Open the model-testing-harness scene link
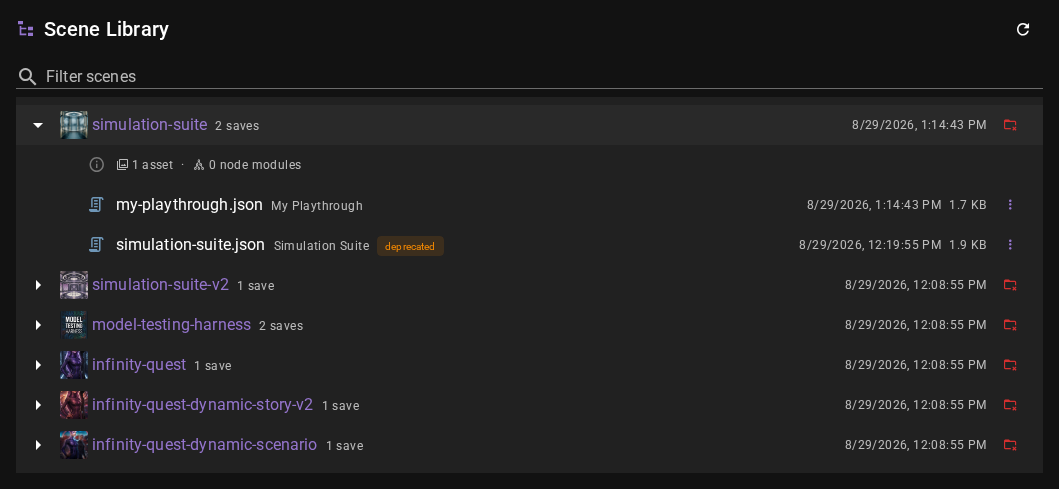1059x489 pixels. [x=171, y=324]
